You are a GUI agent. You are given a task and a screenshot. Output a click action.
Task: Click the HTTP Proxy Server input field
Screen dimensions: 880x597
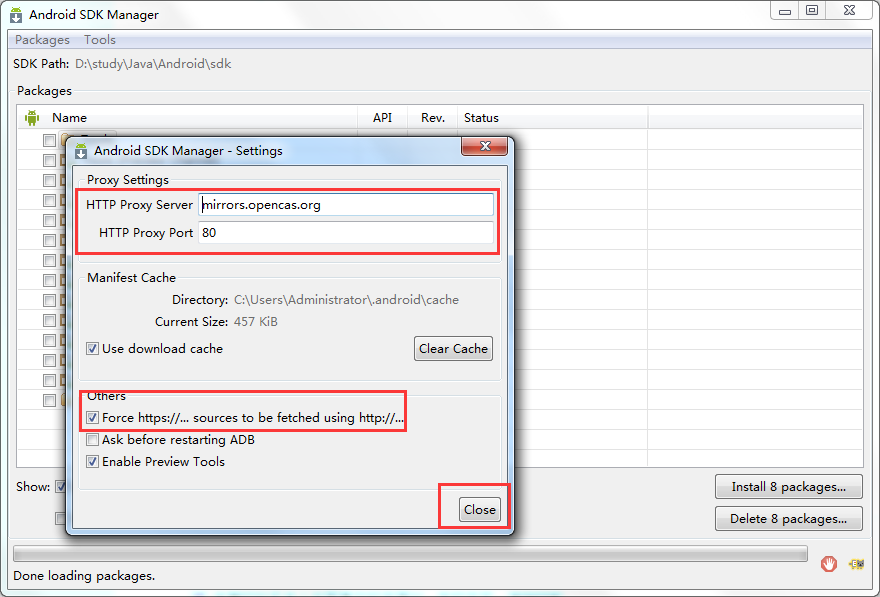click(346, 205)
